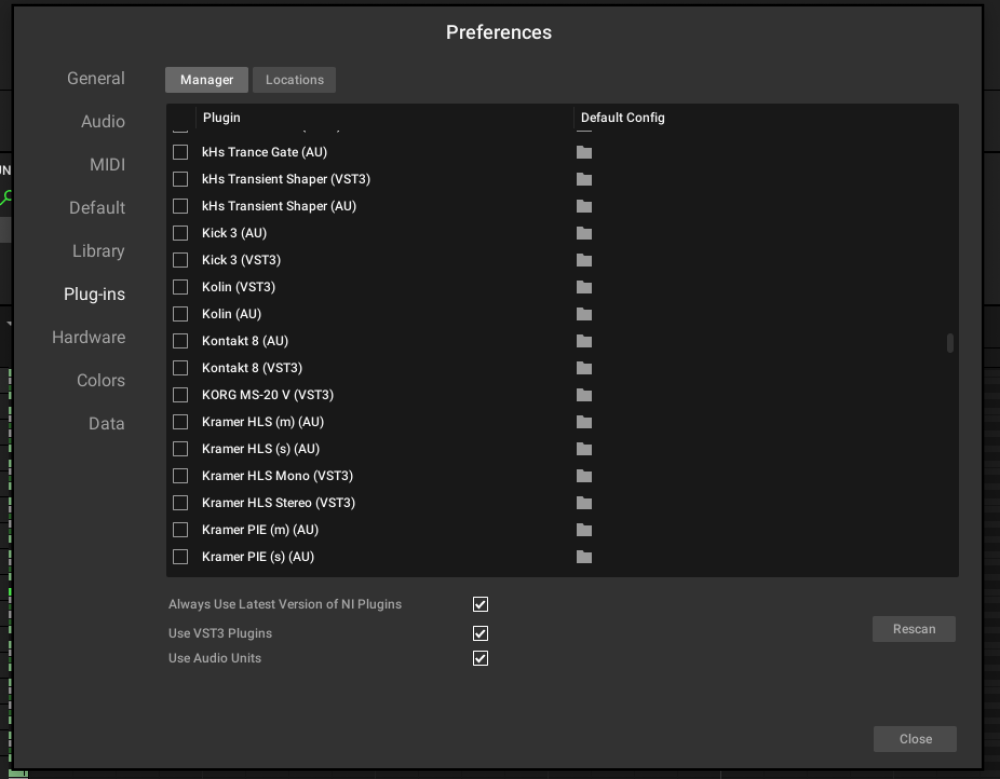Image resolution: width=1000 pixels, height=779 pixels.
Task: Disable Always Use Latest Version of NI Plugins
Action: pyautogui.click(x=480, y=604)
